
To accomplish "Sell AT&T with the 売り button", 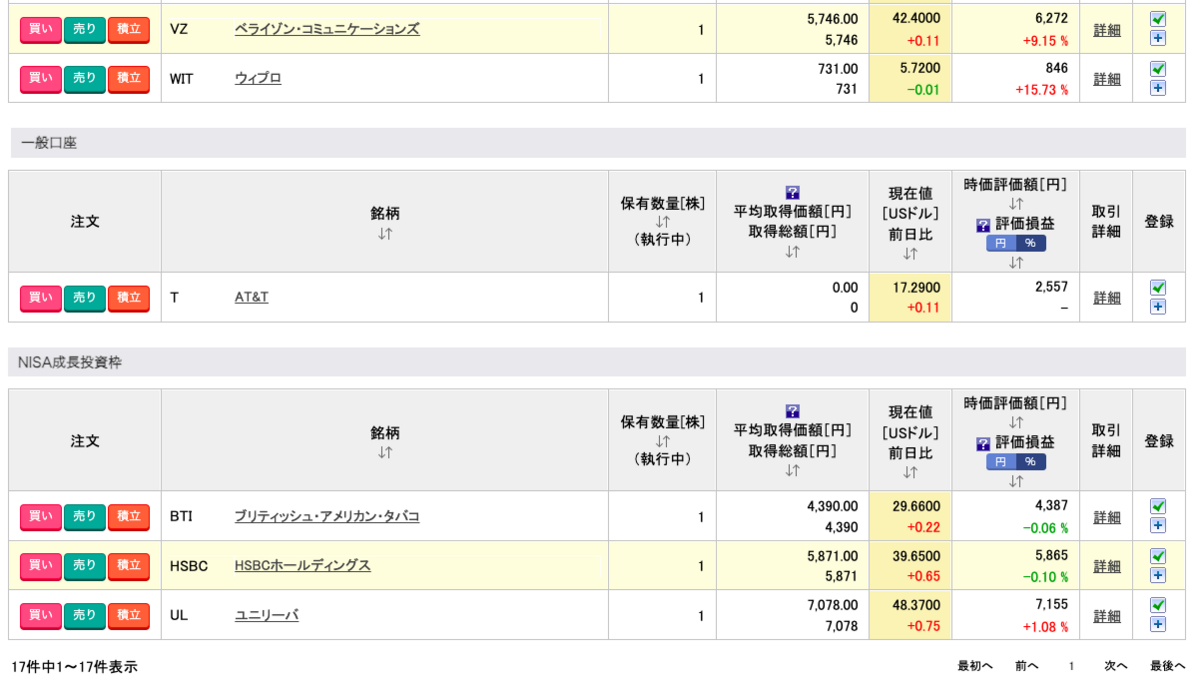I will coord(85,298).
